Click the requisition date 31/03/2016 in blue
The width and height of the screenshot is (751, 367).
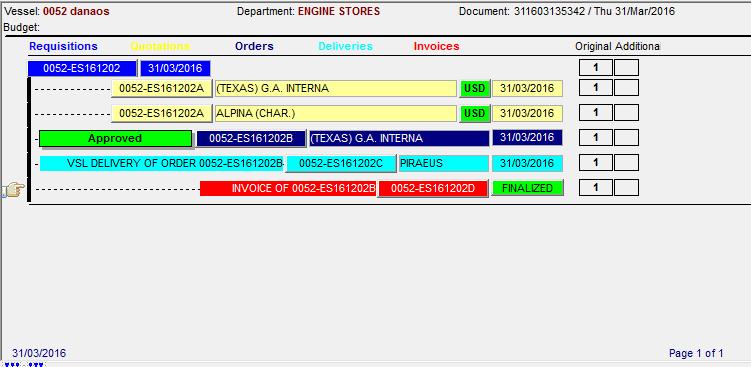tap(175, 68)
